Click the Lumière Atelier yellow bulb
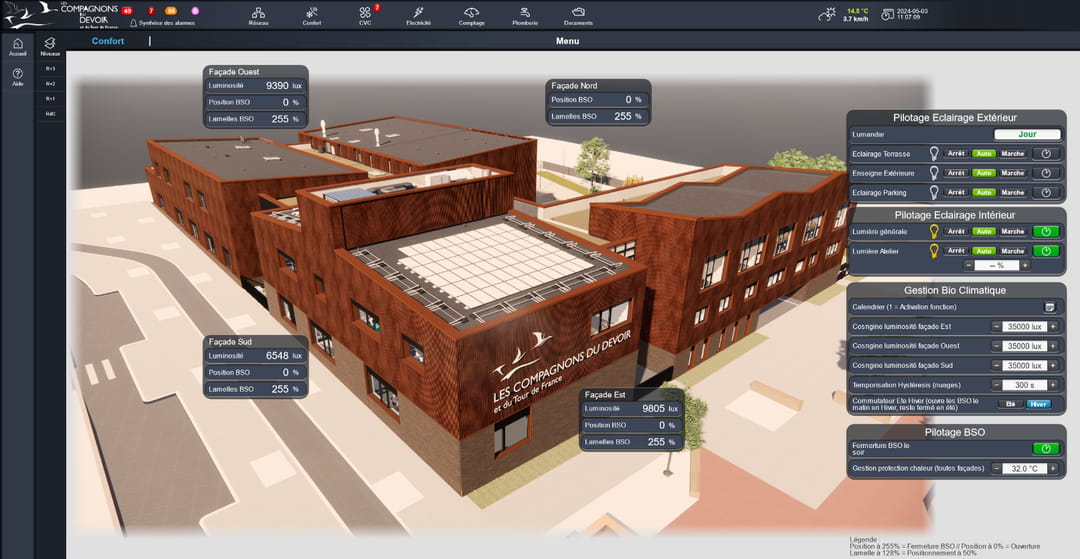Viewport: 1080px width, 559px height. tap(935, 251)
